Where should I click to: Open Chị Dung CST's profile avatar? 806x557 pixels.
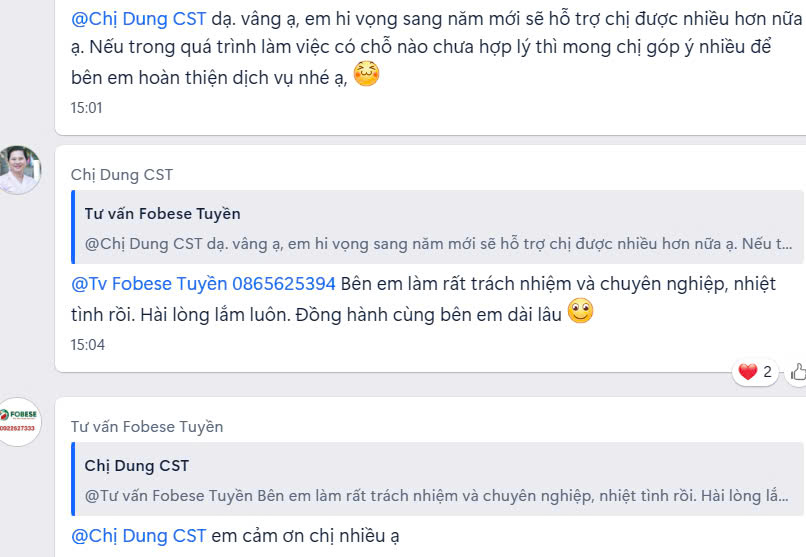click(19, 170)
